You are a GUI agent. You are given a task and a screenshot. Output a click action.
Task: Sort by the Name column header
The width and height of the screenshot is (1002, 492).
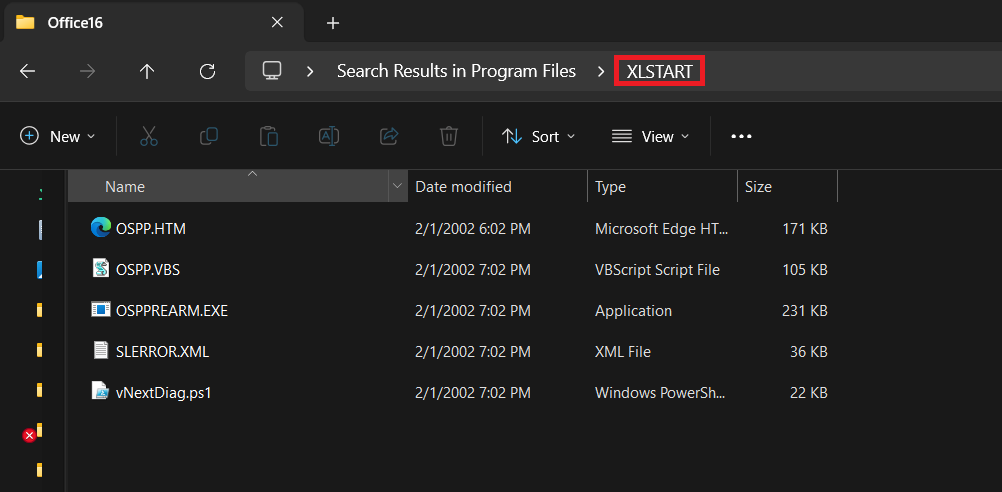pyautogui.click(x=229, y=187)
